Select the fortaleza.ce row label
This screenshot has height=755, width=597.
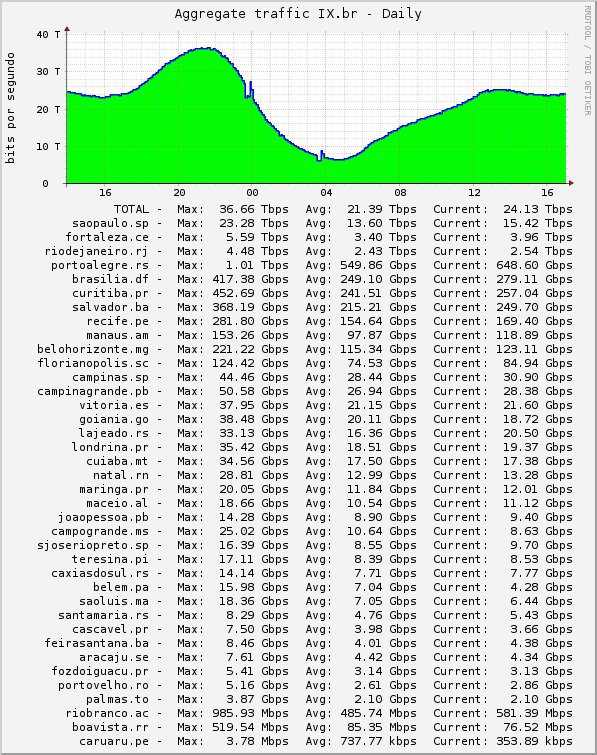point(107,237)
